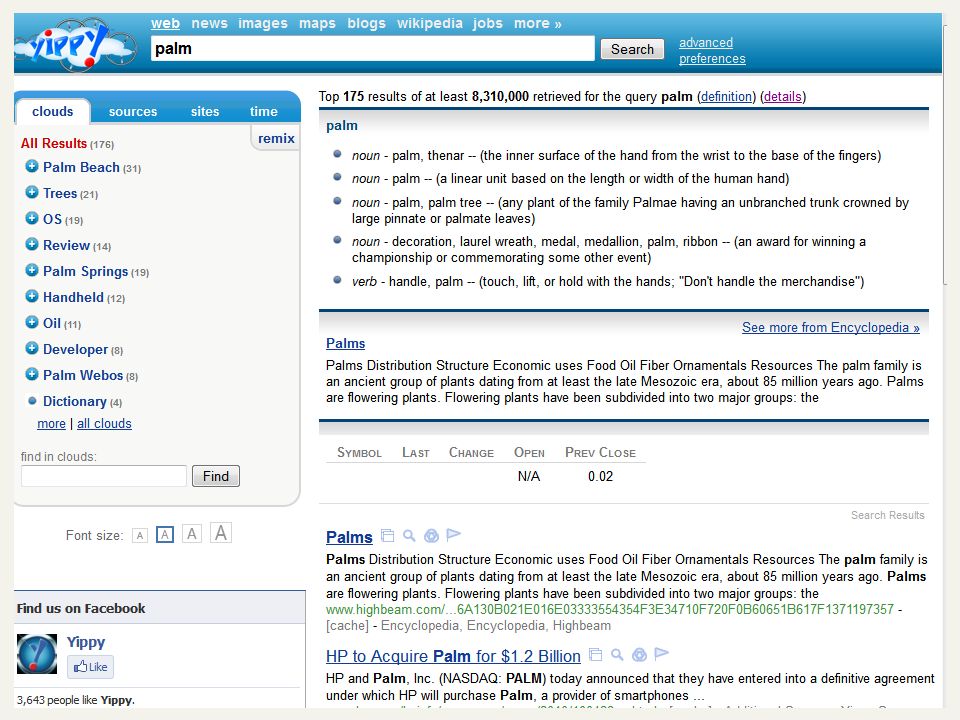Expand the OS cloud plus icon
This screenshot has width=960, height=720.
point(32,218)
